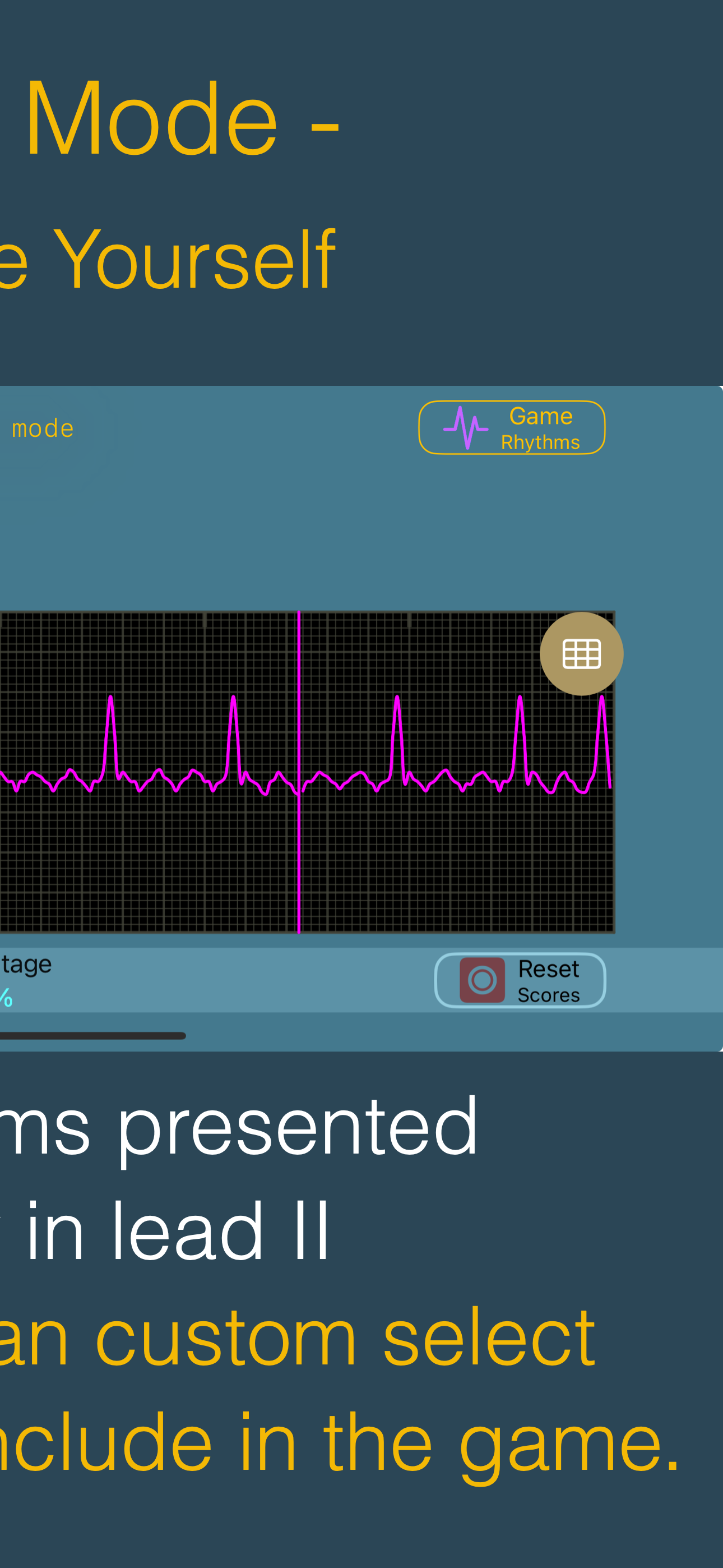The width and height of the screenshot is (723, 1568).
Task: Click the Reset Scores button
Action: tap(520, 981)
